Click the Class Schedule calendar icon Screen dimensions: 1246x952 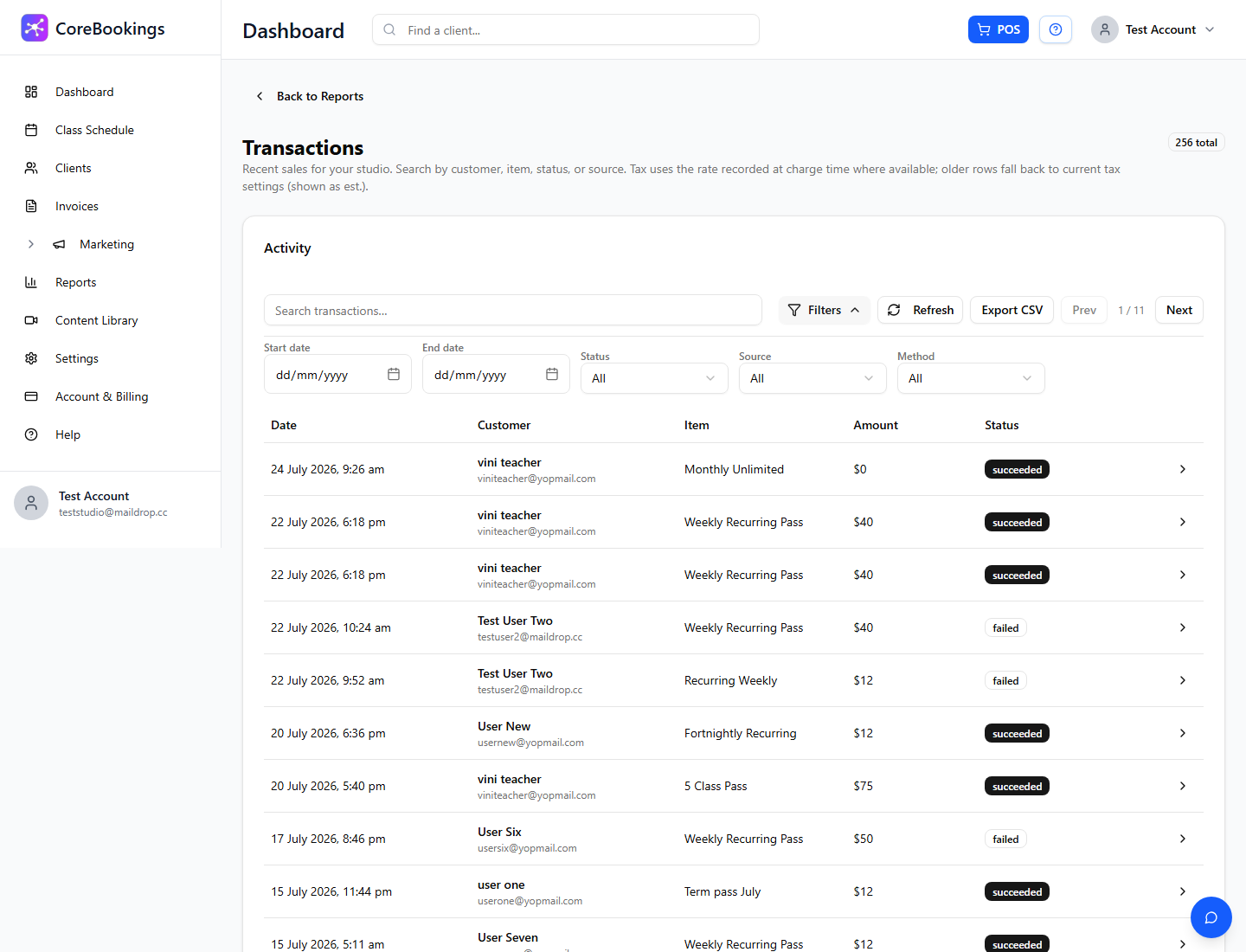point(31,130)
